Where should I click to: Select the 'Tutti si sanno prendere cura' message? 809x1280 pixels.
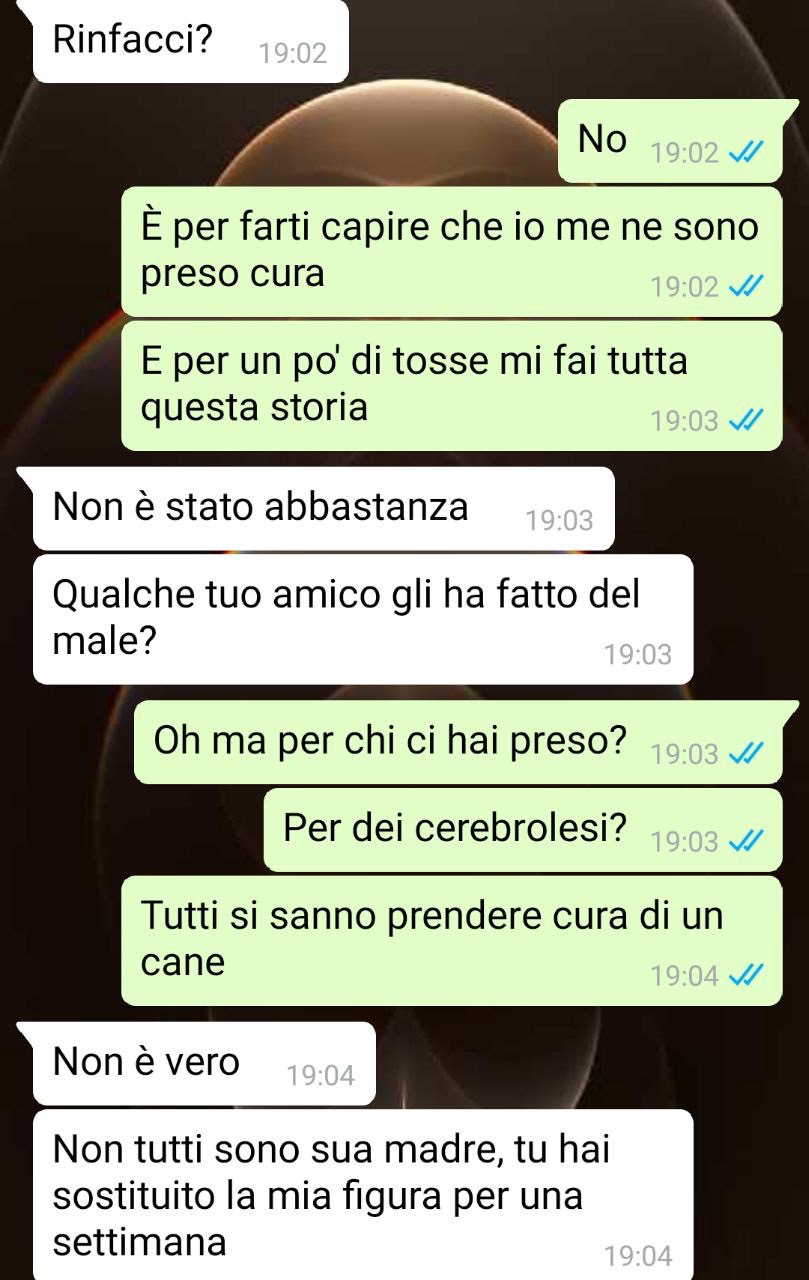click(451, 940)
